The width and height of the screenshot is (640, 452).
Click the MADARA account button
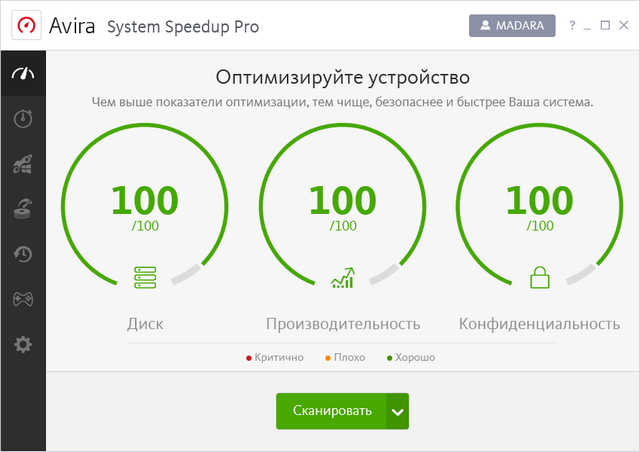click(512, 25)
